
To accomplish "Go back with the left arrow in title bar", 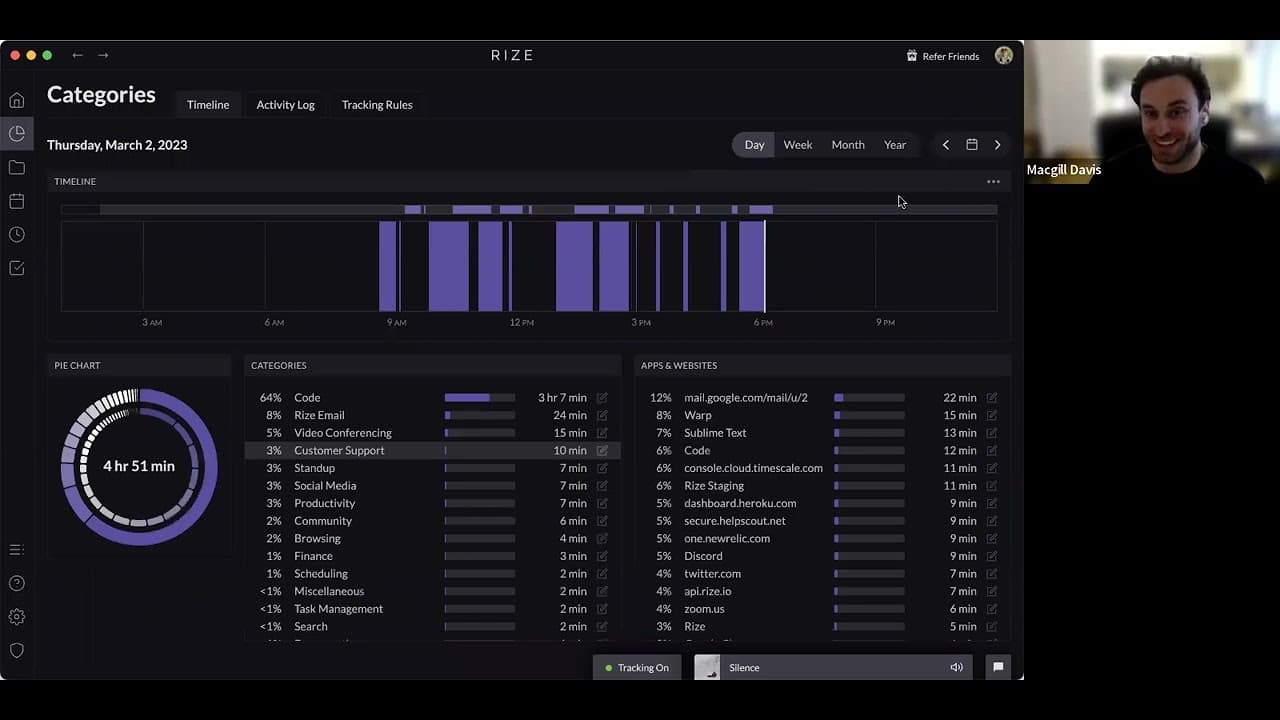I will point(77,55).
